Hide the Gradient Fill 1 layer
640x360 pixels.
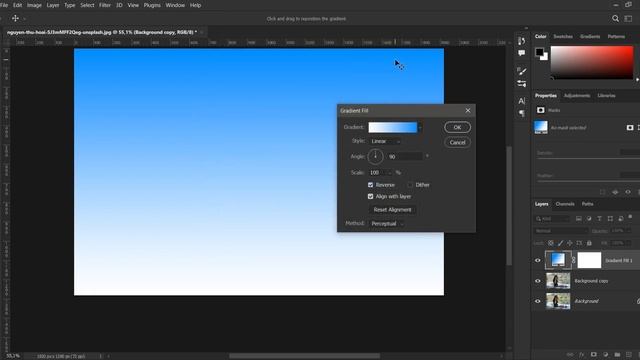(538, 260)
